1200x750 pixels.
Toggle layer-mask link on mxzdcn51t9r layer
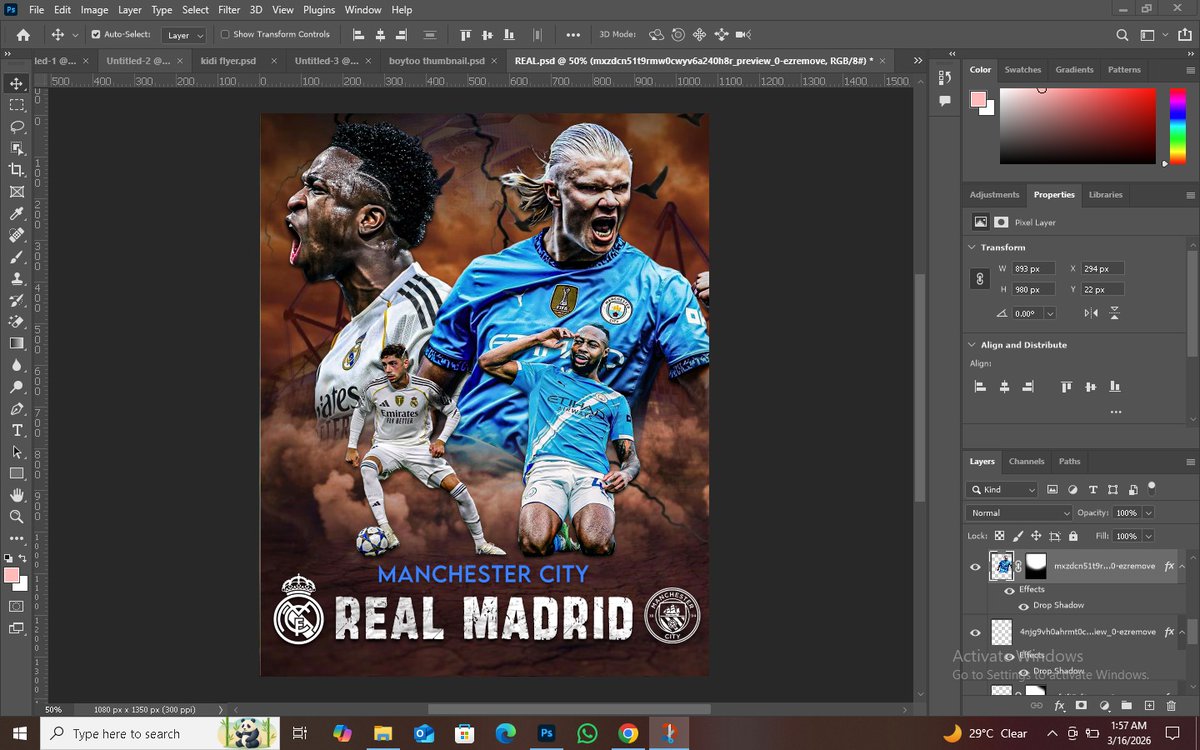pos(1019,567)
